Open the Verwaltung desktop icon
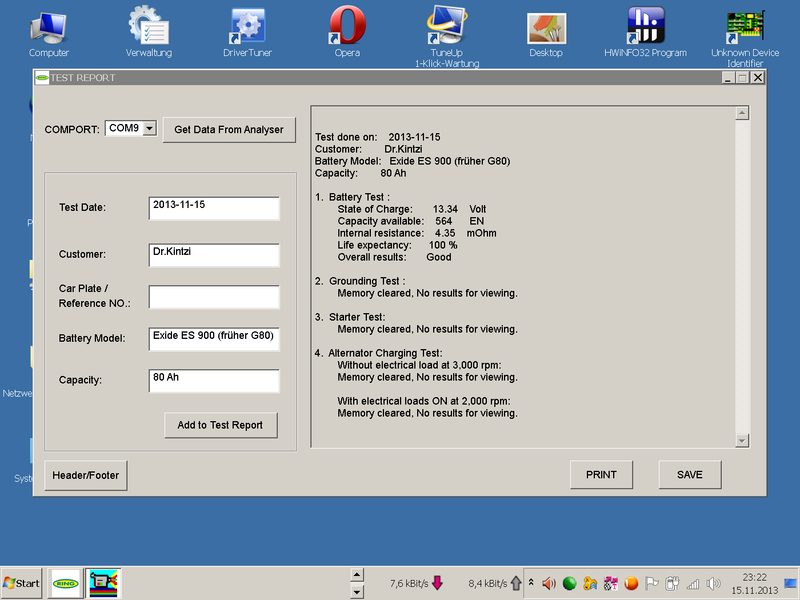The width and height of the screenshot is (800, 600). click(149, 30)
